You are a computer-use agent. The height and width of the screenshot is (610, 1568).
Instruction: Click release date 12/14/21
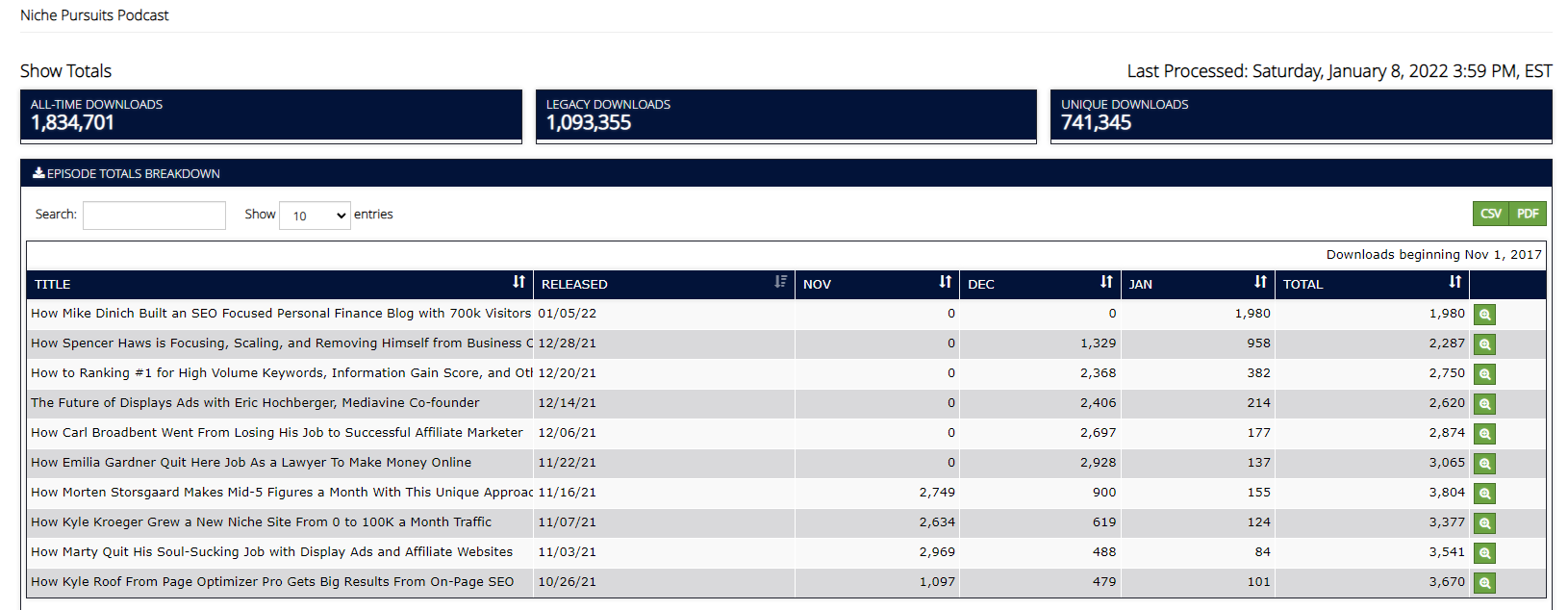567,402
